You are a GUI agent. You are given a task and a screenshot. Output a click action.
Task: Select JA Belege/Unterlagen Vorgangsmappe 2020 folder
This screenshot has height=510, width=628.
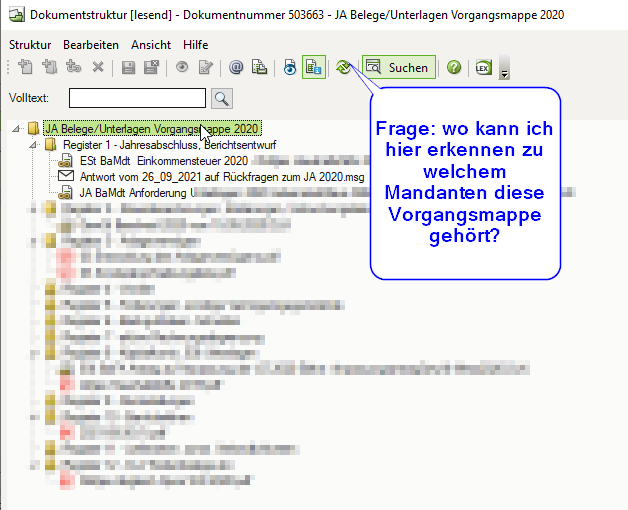[152, 129]
